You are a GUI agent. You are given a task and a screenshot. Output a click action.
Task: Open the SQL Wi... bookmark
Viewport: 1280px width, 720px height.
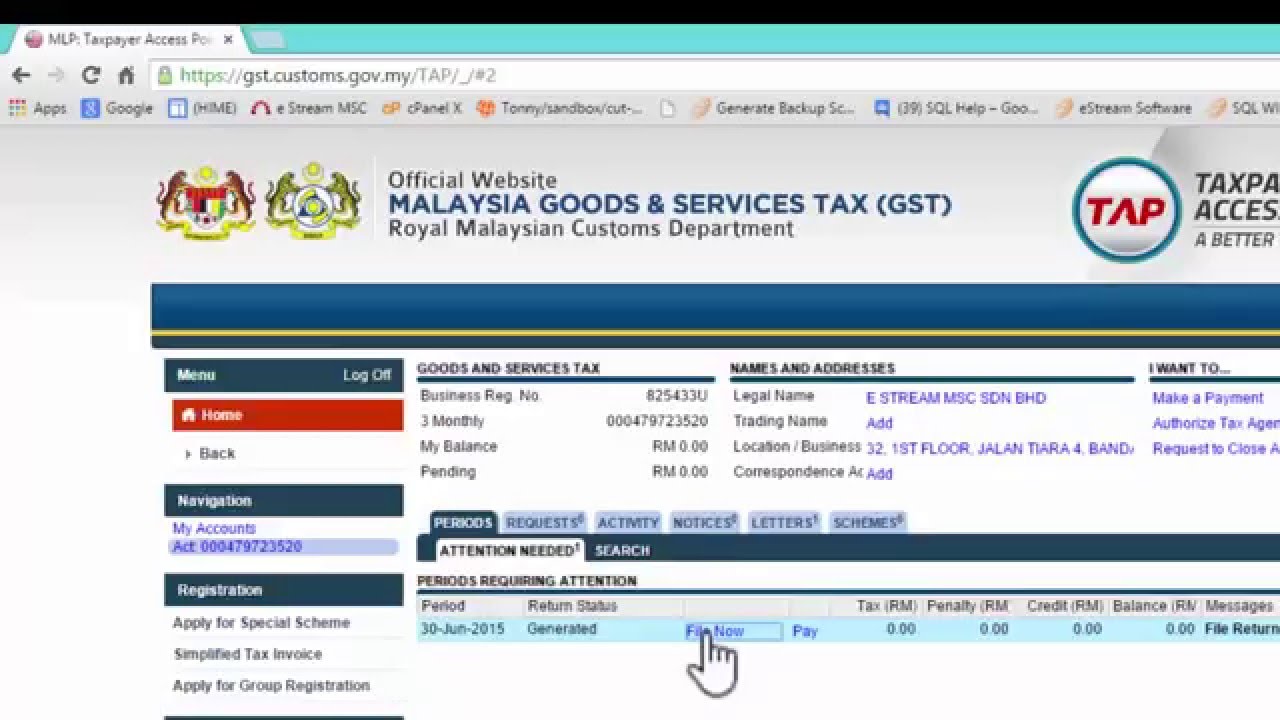(1244, 108)
